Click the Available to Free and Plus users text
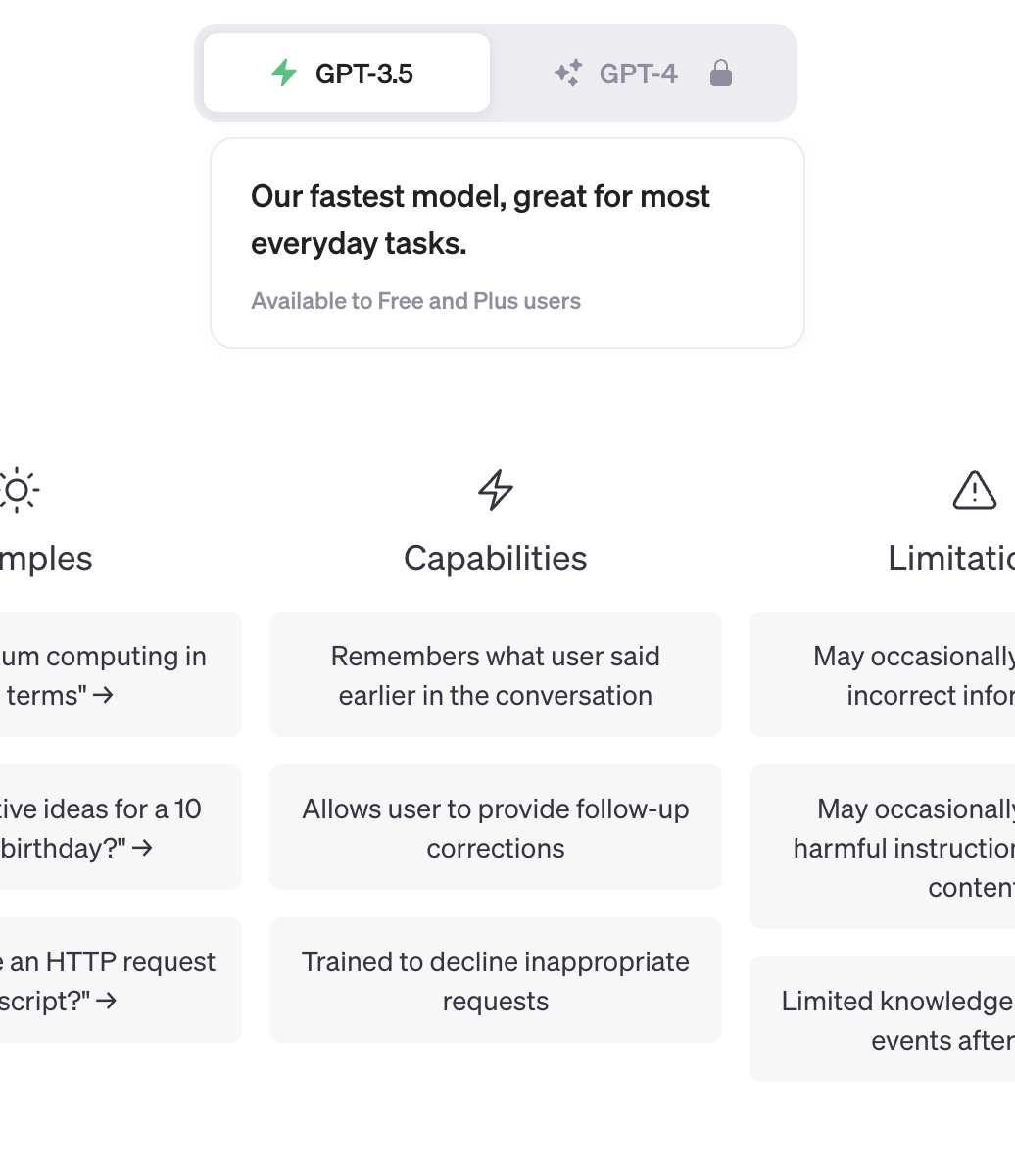 415,301
